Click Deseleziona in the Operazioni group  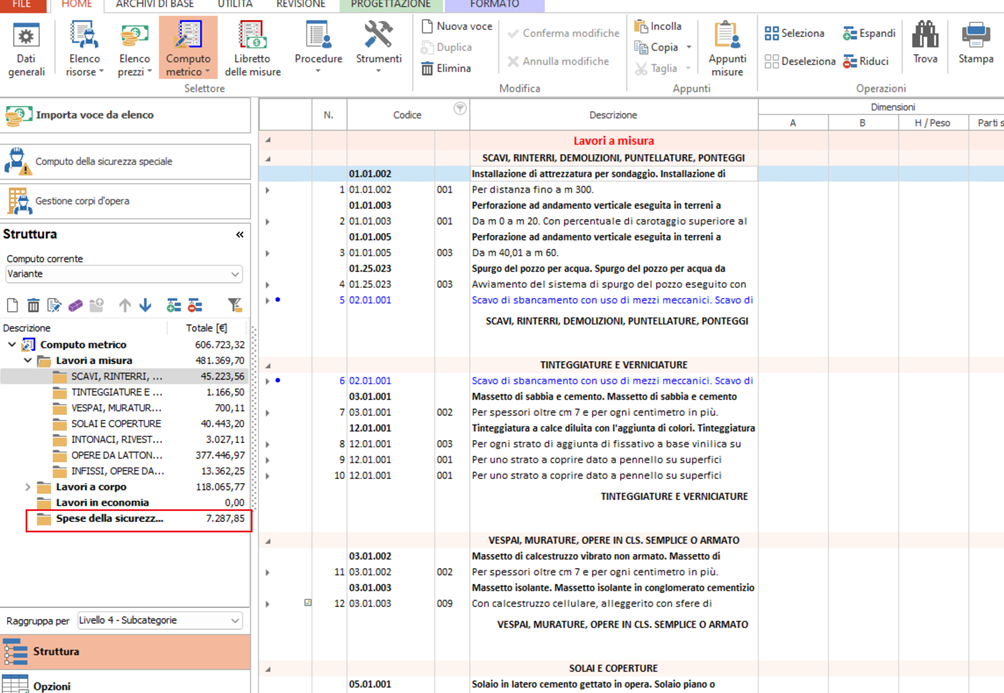tap(800, 61)
